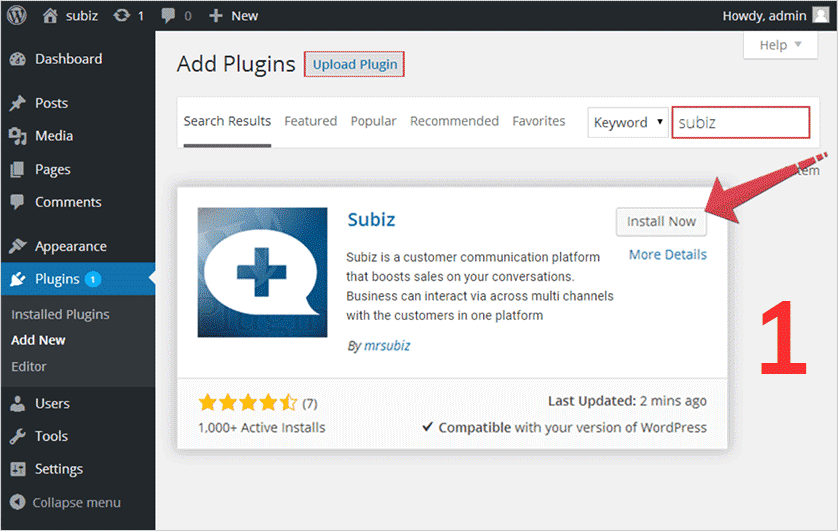The width and height of the screenshot is (838, 531).
Task: Click New in the admin bar
Action: (245, 16)
